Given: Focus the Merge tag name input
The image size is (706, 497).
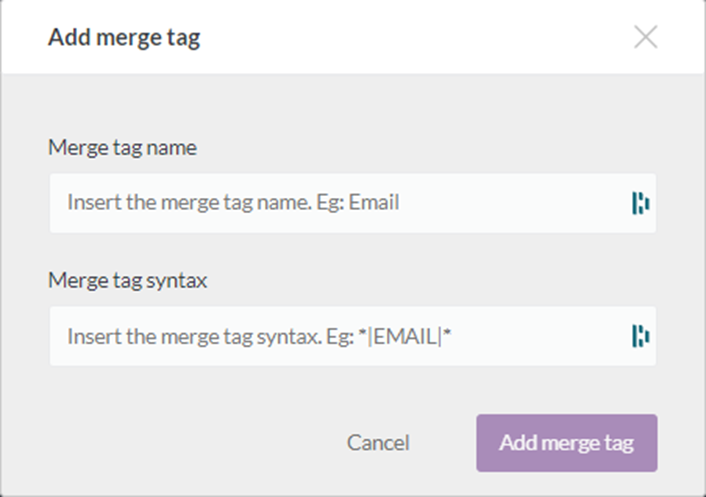Looking at the screenshot, I should click(353, 203).
